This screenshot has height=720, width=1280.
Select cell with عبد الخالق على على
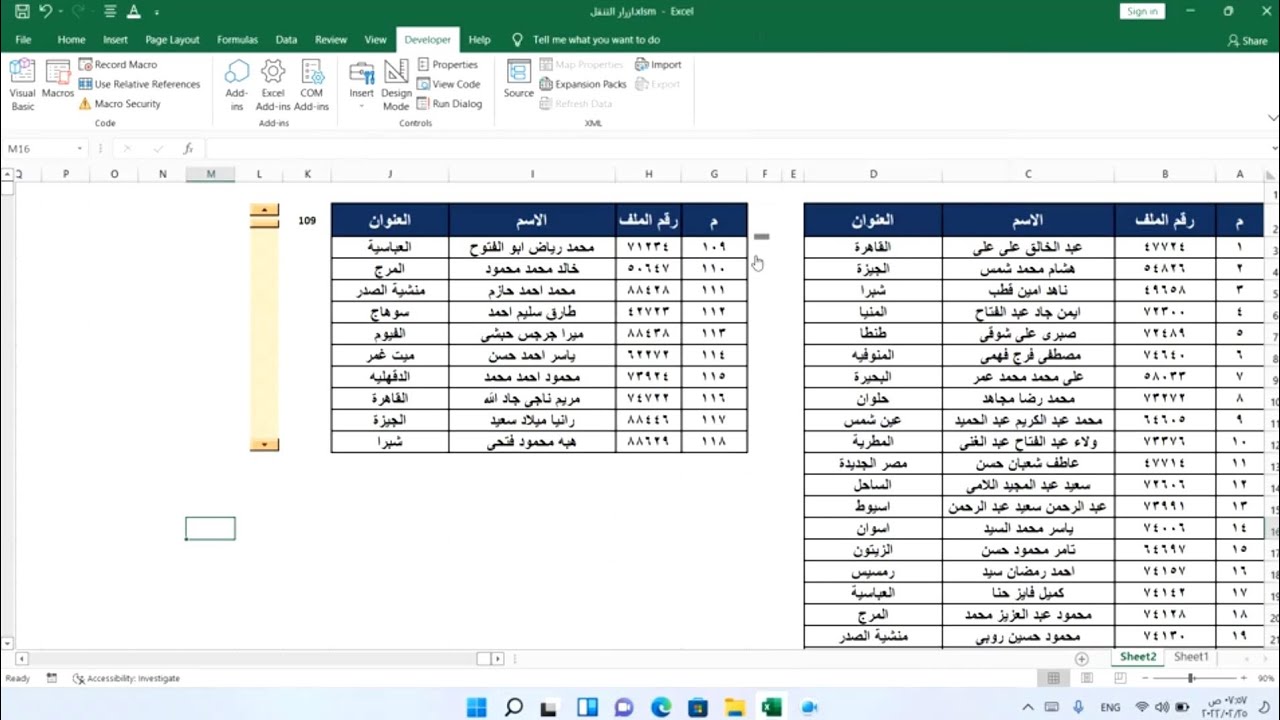(1028, 247)
